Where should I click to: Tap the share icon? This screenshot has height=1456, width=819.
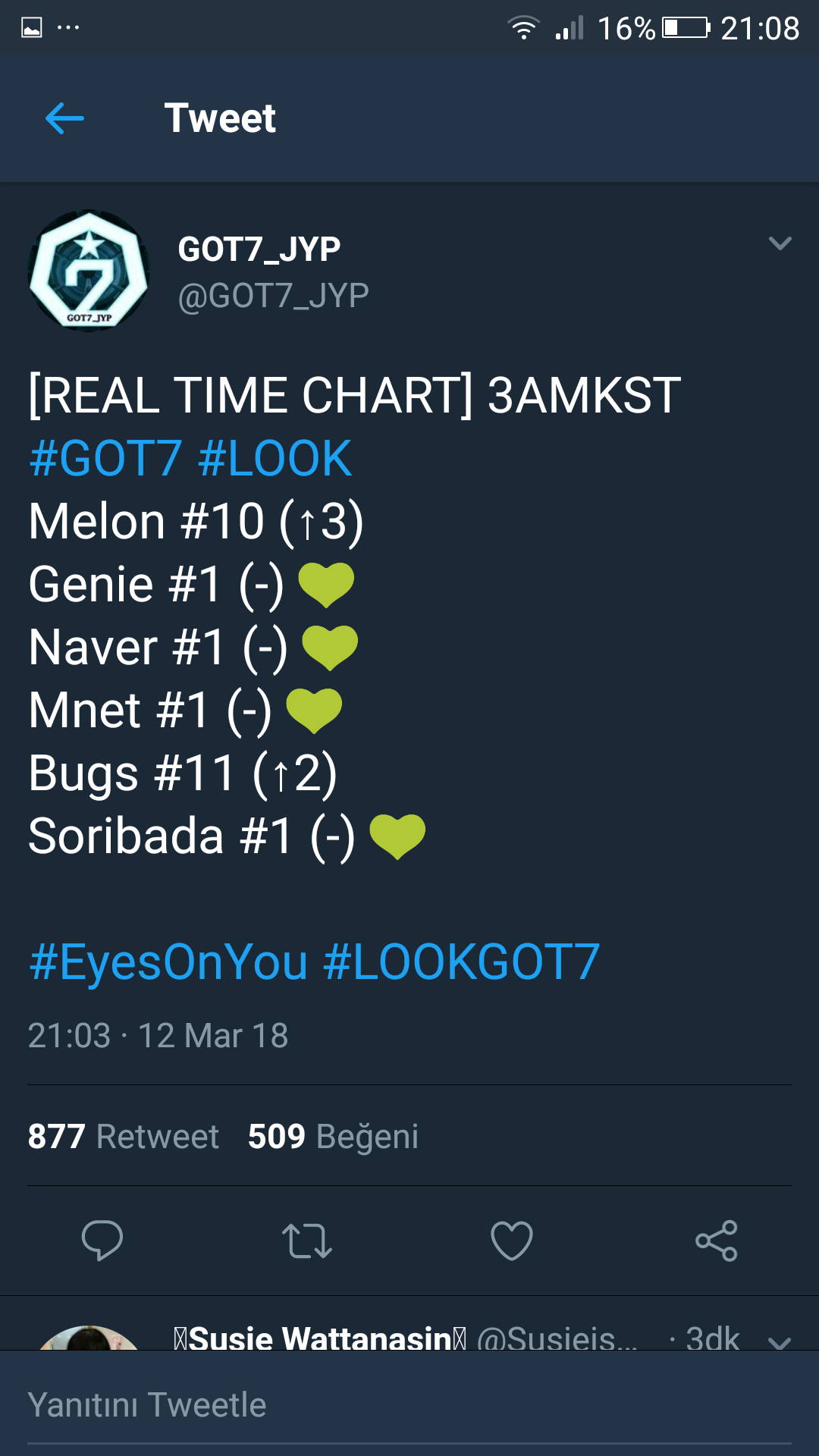pyautogui.click(x=717, y=1241)
